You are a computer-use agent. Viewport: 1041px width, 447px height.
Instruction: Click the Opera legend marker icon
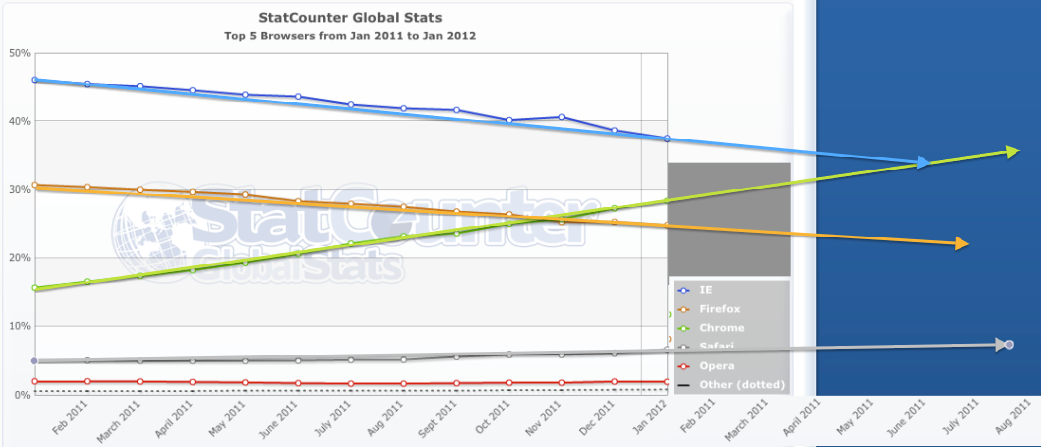pyautogui.click(x=682, y=366)
